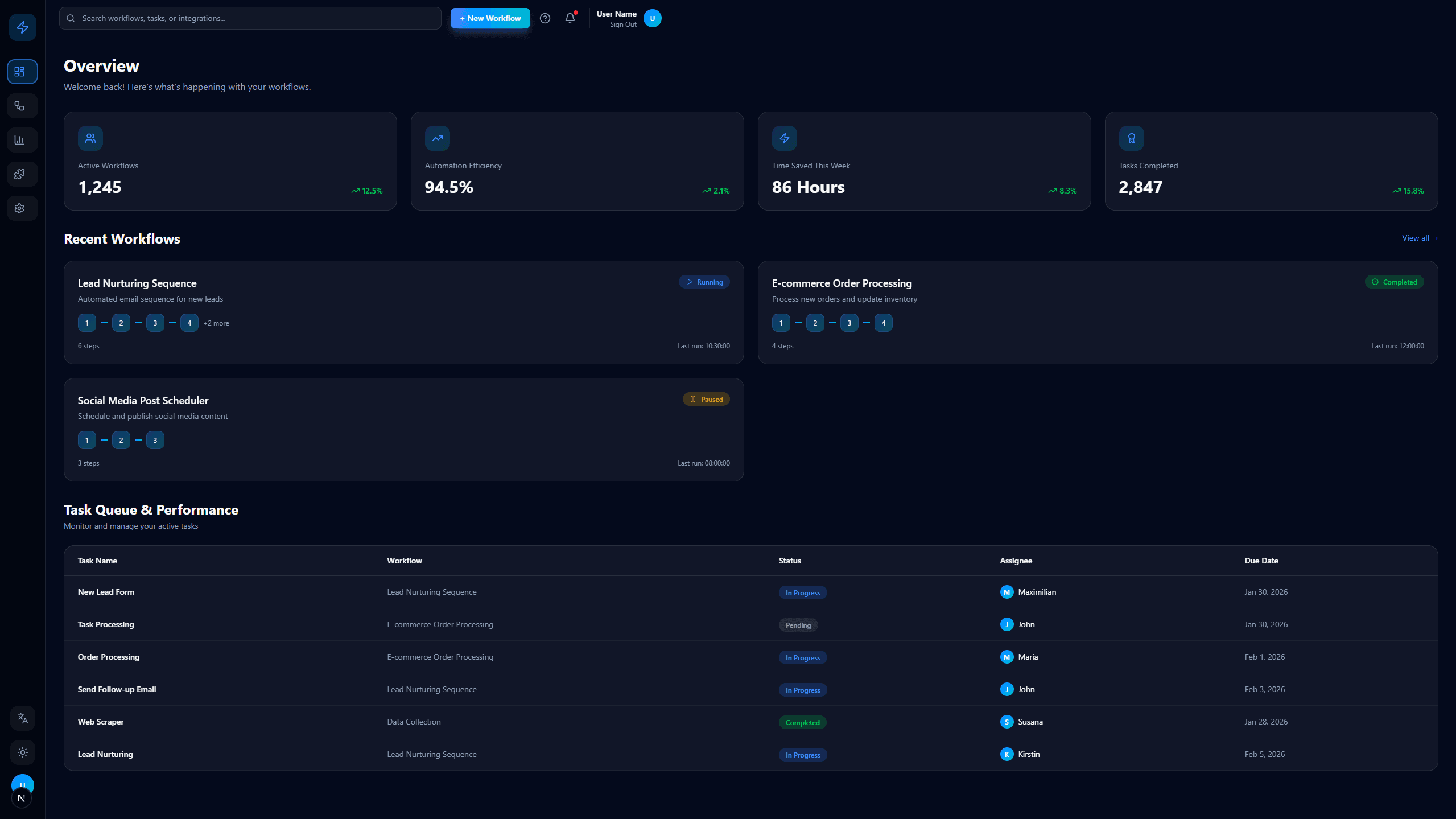Image resolution: width=1456 pixels, height=819 pixels.
Task: Click the Sign Out link
Action: pyautogui.click(x=622, y=24)
